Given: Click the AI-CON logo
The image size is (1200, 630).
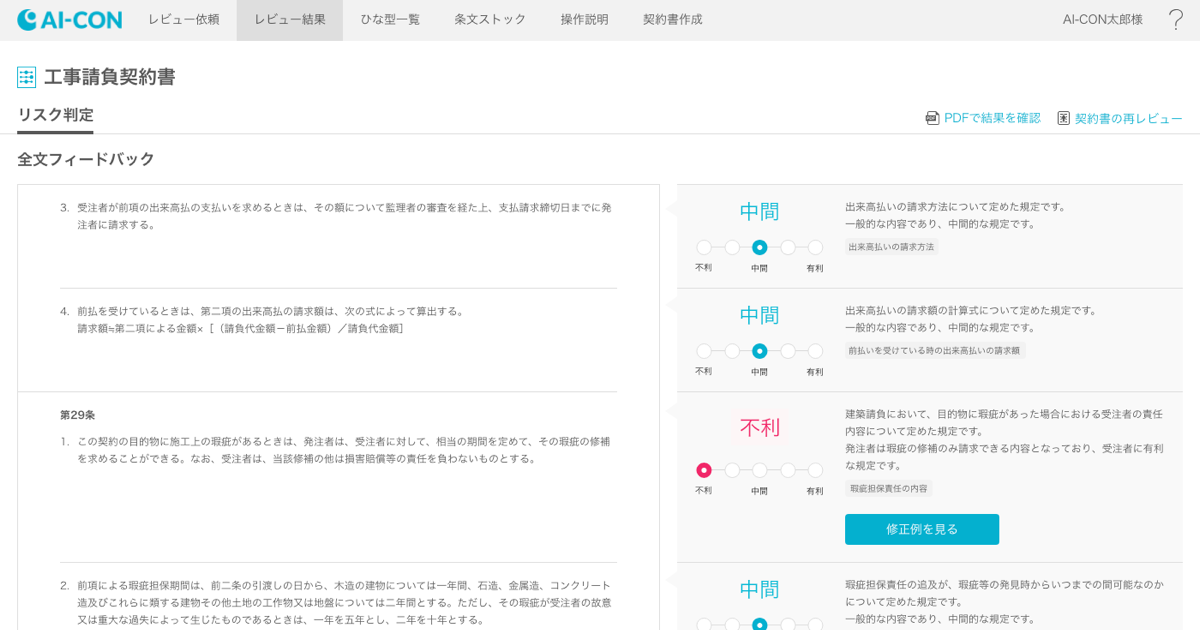Looking at the screenshot, I should pyautogui.click(x=69, y=20).
